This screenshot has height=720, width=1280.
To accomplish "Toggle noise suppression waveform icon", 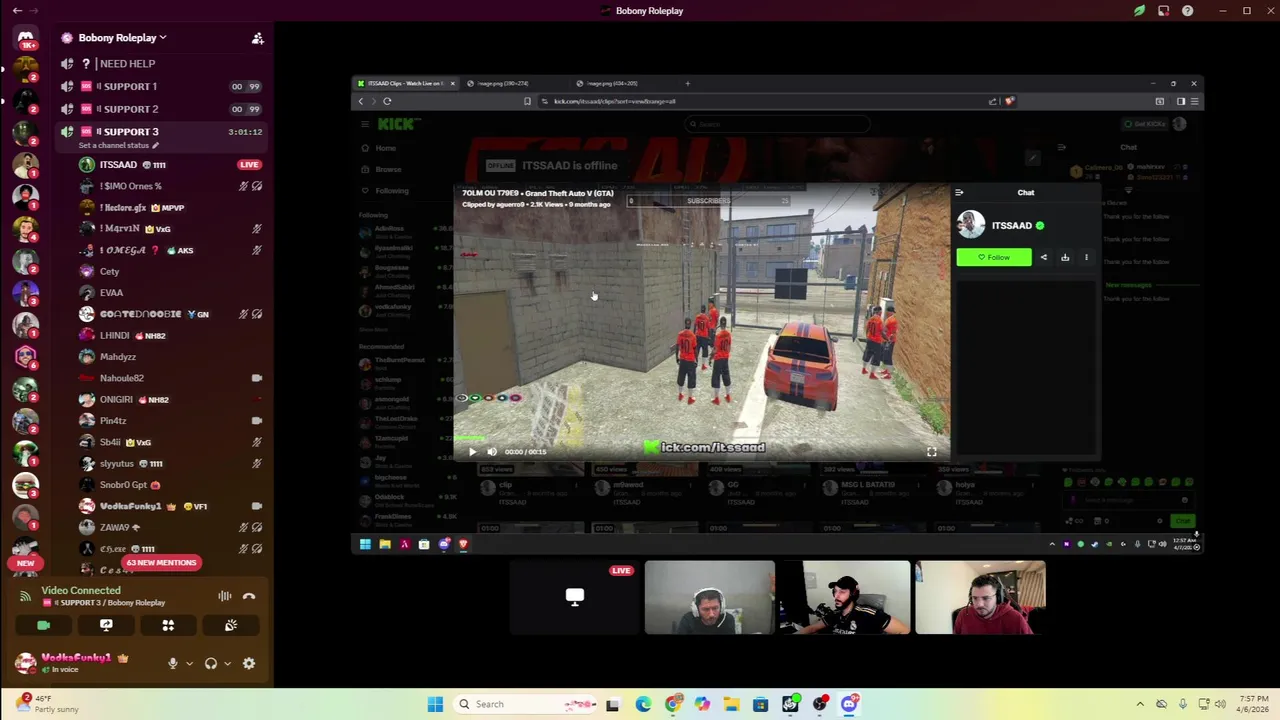I will coord(225,596).
